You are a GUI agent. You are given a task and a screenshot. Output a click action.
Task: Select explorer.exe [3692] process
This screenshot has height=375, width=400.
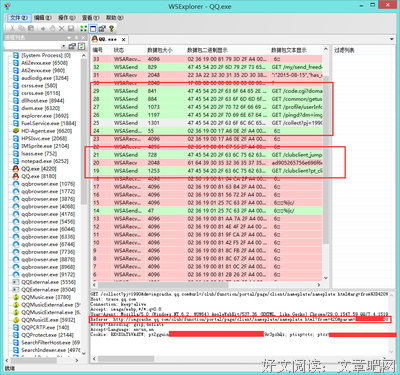45,116
